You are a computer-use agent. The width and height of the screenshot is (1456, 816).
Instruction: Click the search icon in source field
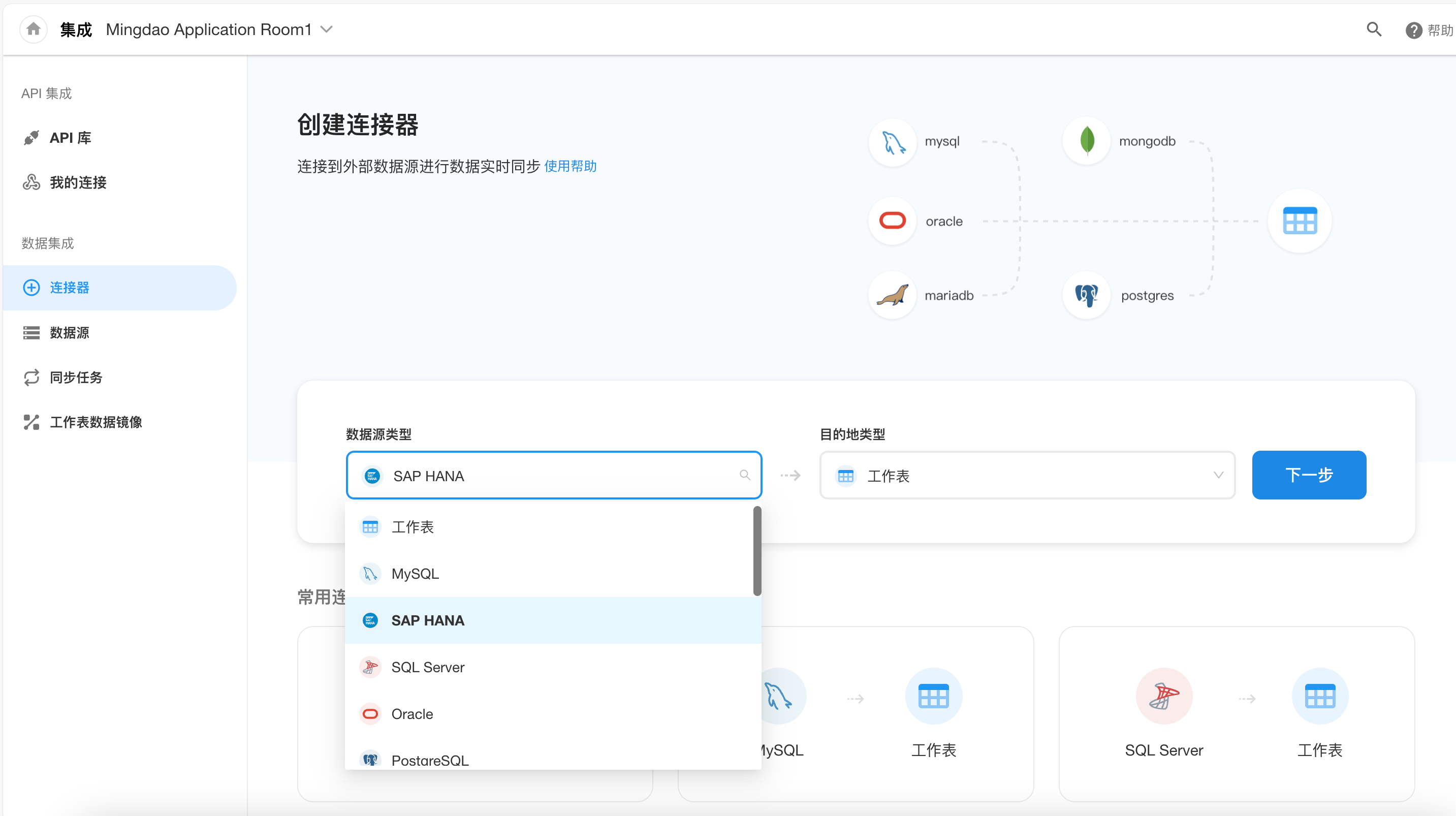coord(745,476)
